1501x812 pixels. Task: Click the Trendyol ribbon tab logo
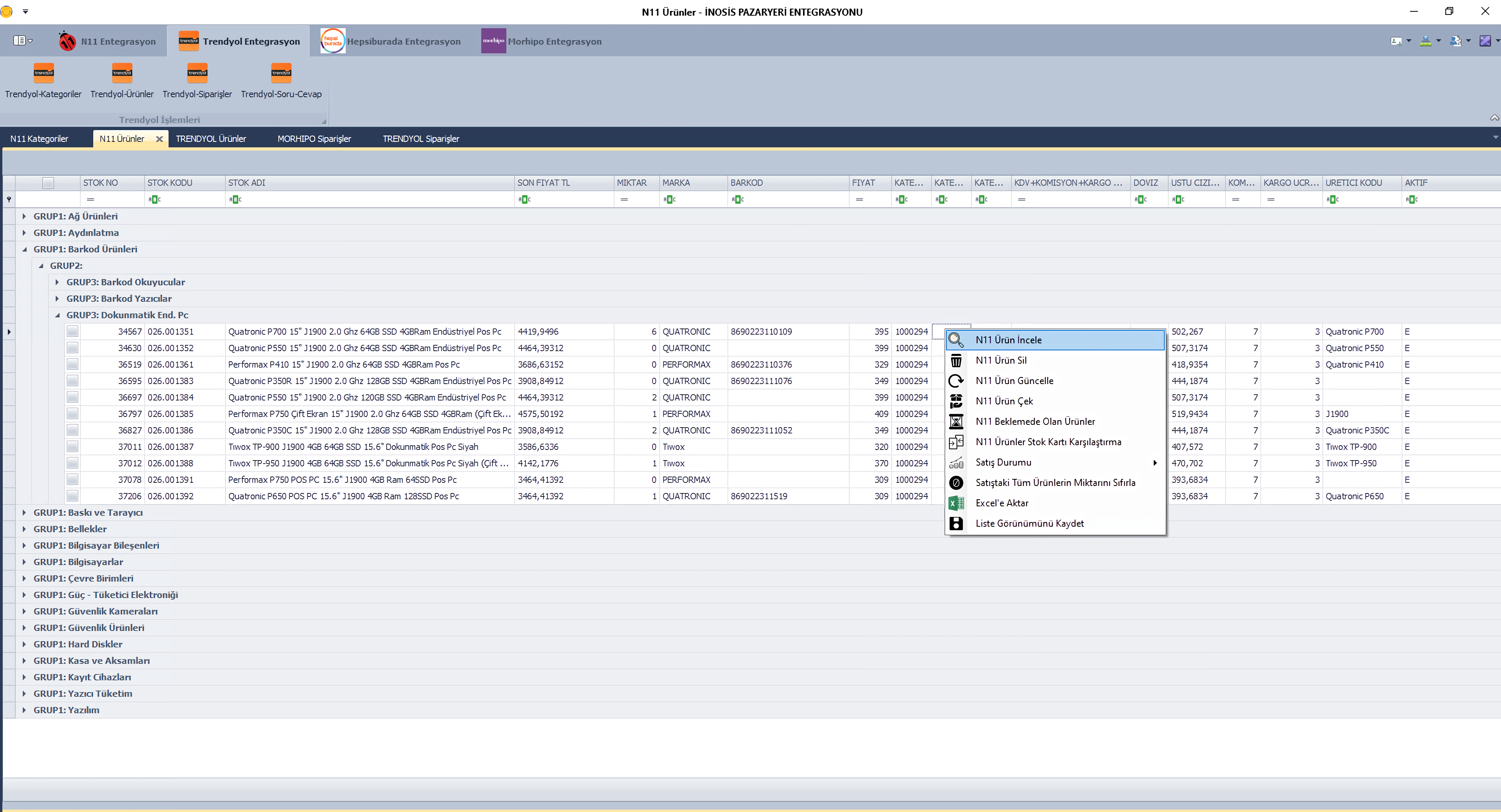click(x=189, y=41)
